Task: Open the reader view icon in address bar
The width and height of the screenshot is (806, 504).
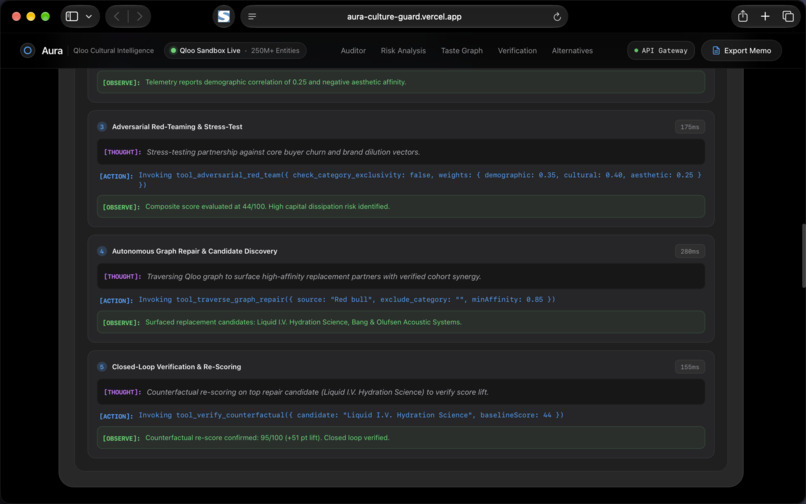Action: (252, 16)
